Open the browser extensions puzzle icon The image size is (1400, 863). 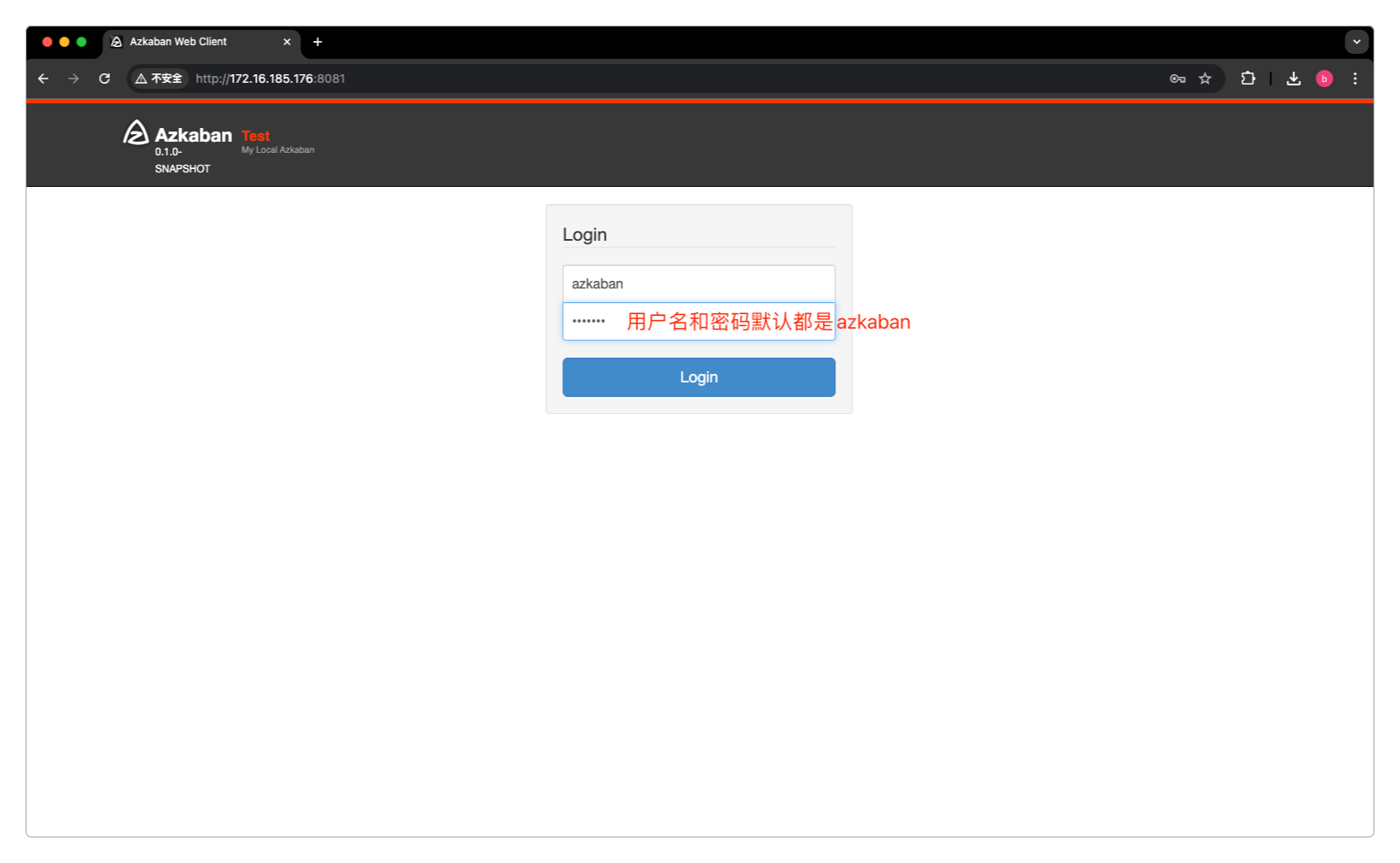[1248, 79]
